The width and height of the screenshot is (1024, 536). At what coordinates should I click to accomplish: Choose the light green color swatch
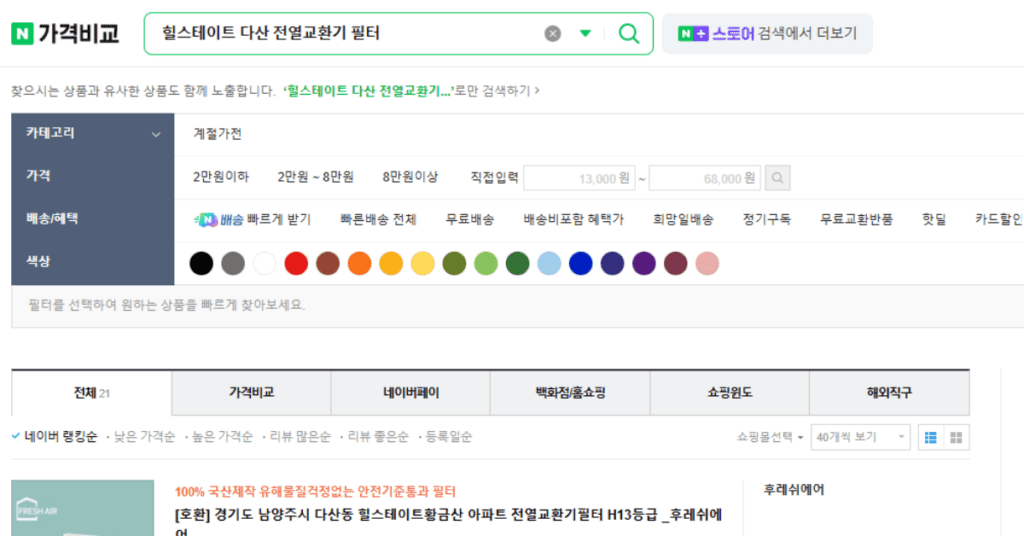point(486,264)
